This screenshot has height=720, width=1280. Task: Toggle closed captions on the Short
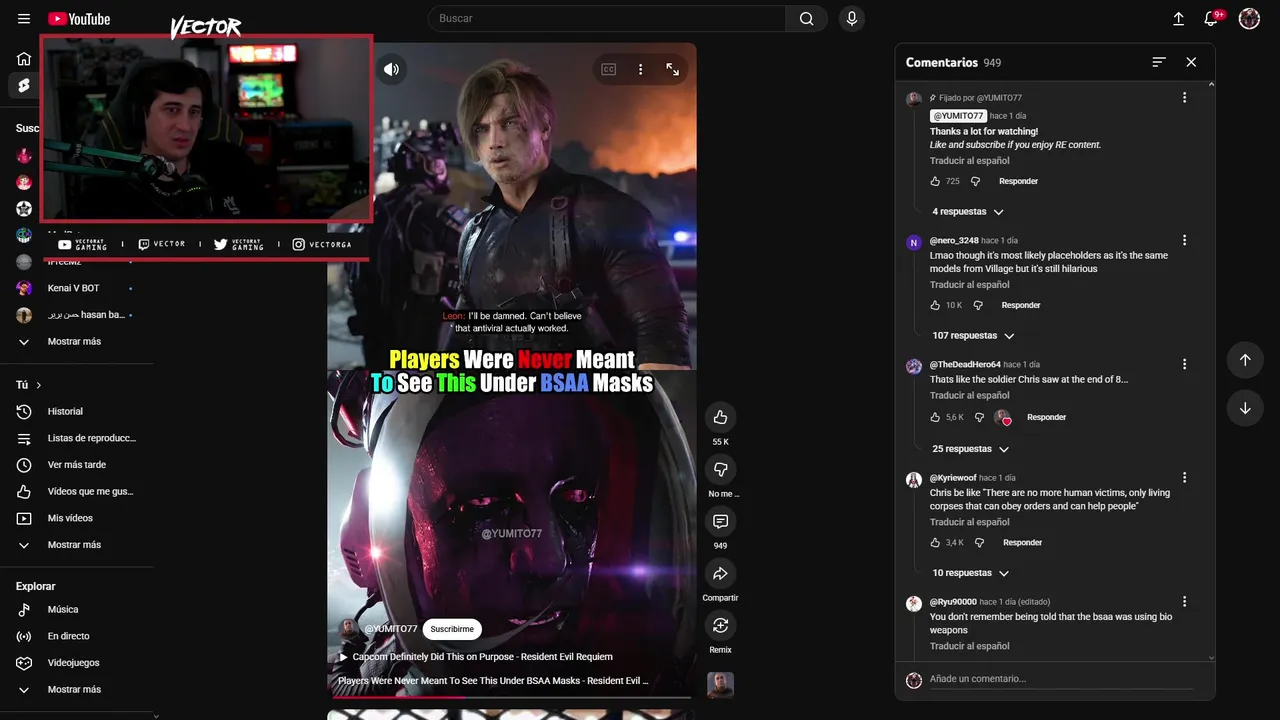(x=608, y=69)
